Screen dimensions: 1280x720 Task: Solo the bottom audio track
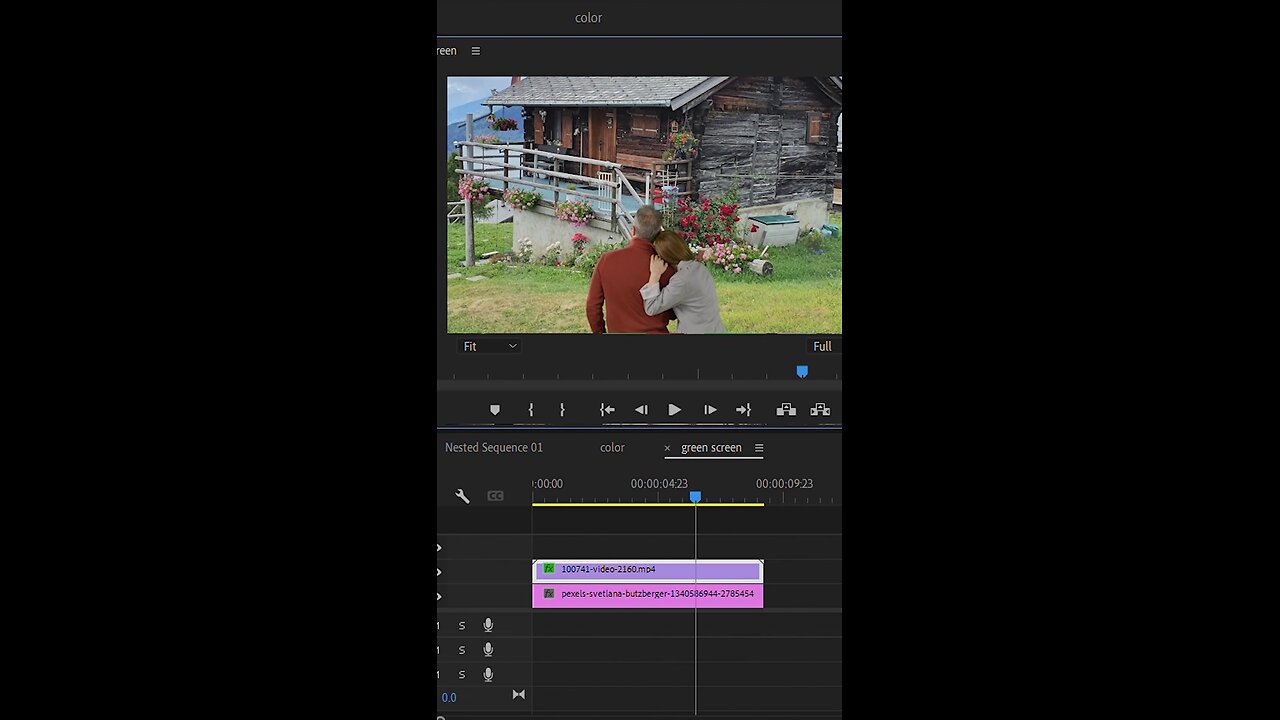(x=462, y=675)
